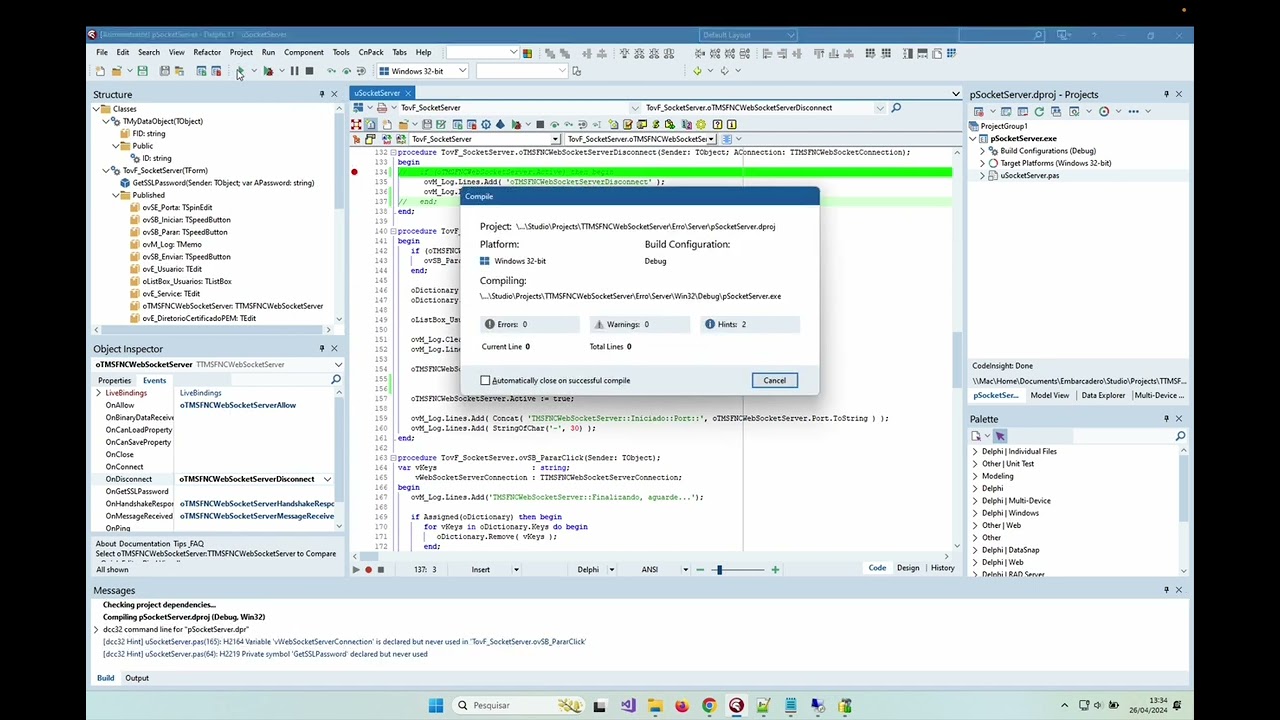Viewport: 1280px width, 720px height.
Task: Open the File menu
Action: pos(102,52)
